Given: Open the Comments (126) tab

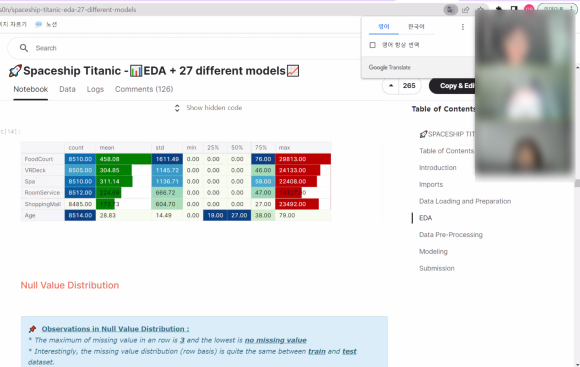Looking at the screenshot, I should tap(144, 89).
